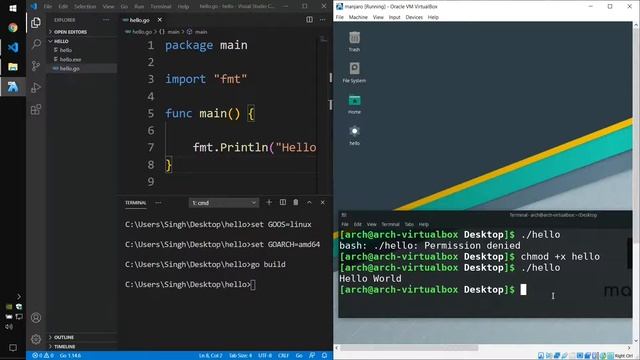Open the VirtualBox View menu
The height and width of the screenshot is (360, 640).
[378, 17]
